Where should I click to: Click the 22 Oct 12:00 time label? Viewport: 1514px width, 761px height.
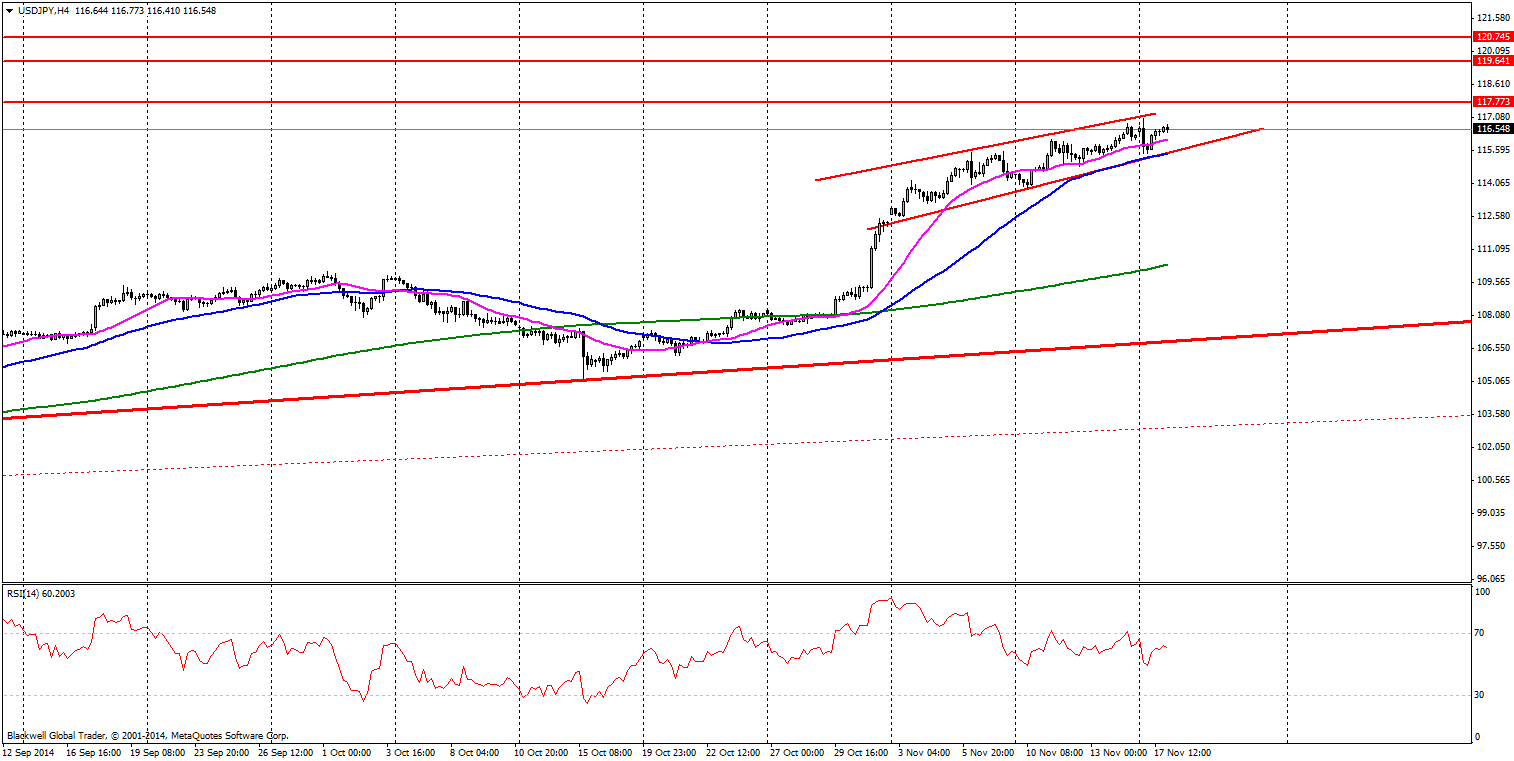pos(735,751)
